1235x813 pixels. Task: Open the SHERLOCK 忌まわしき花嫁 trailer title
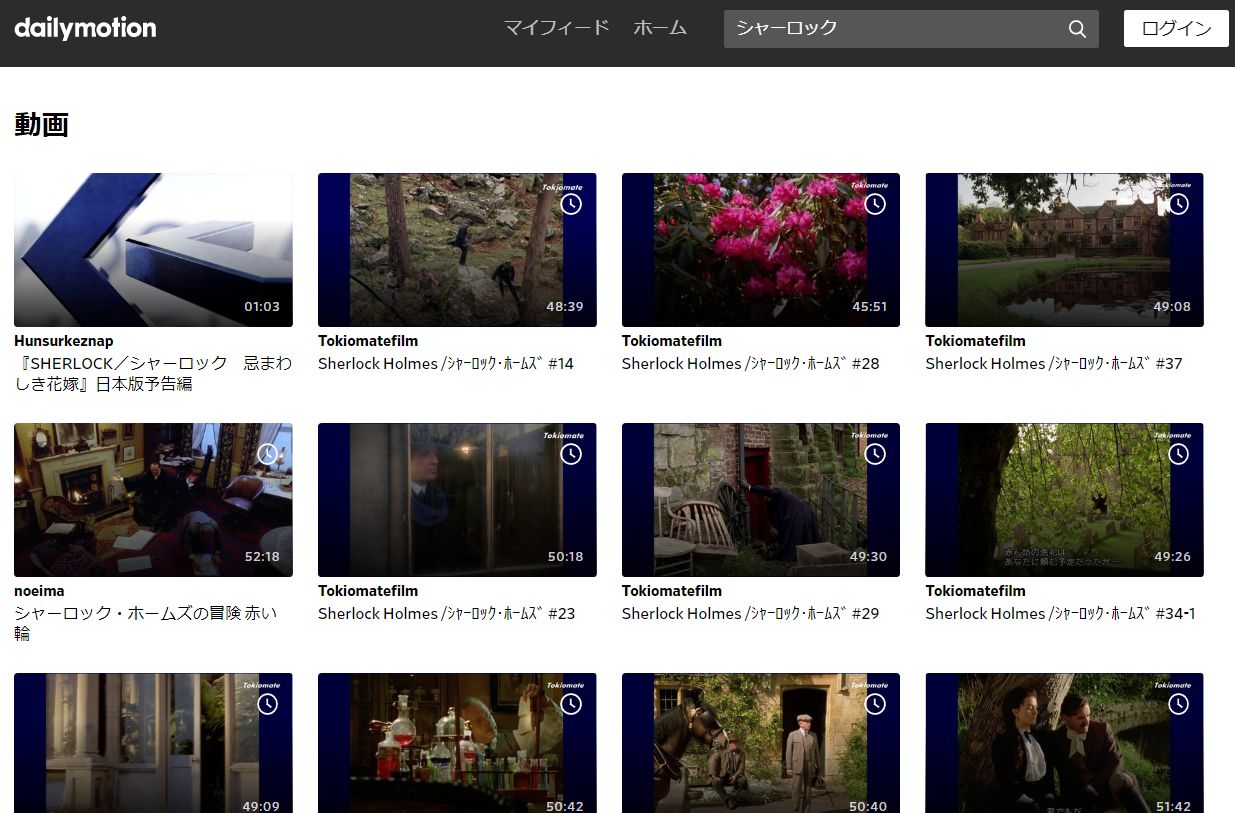pyautogui.click(x=153, y=373)
